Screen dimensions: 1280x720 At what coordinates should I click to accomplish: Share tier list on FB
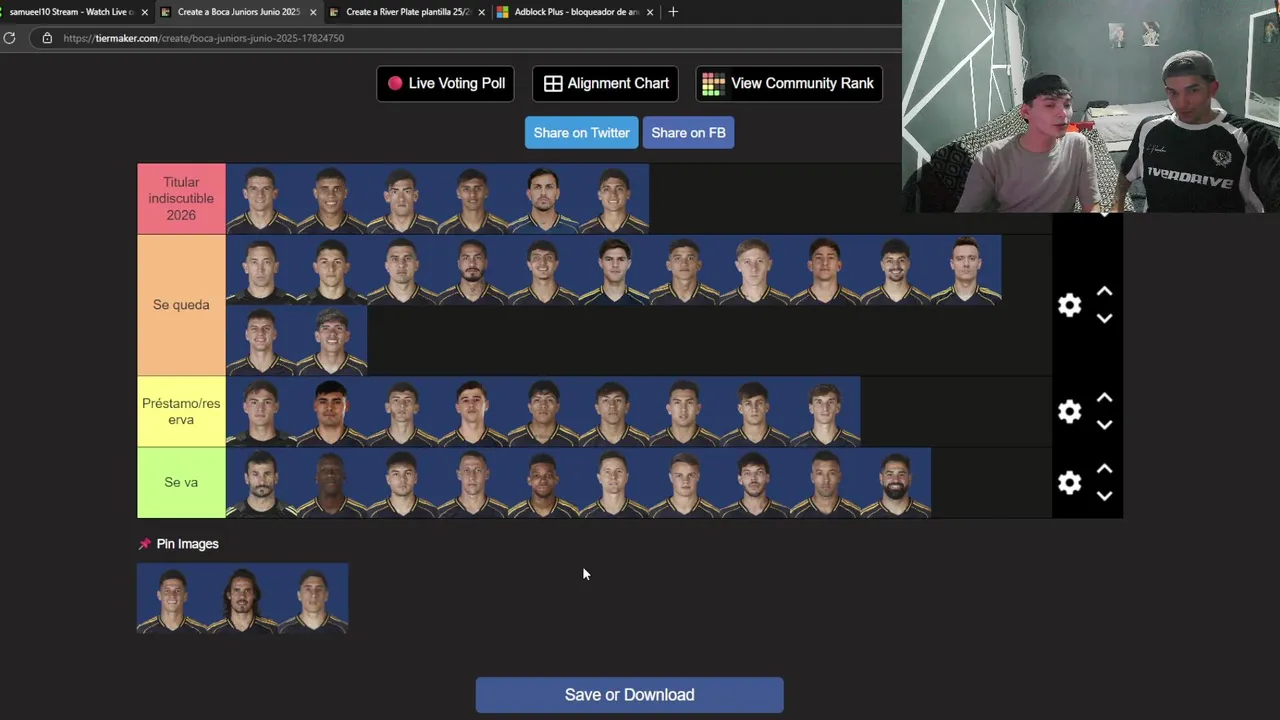click(688, 133)
